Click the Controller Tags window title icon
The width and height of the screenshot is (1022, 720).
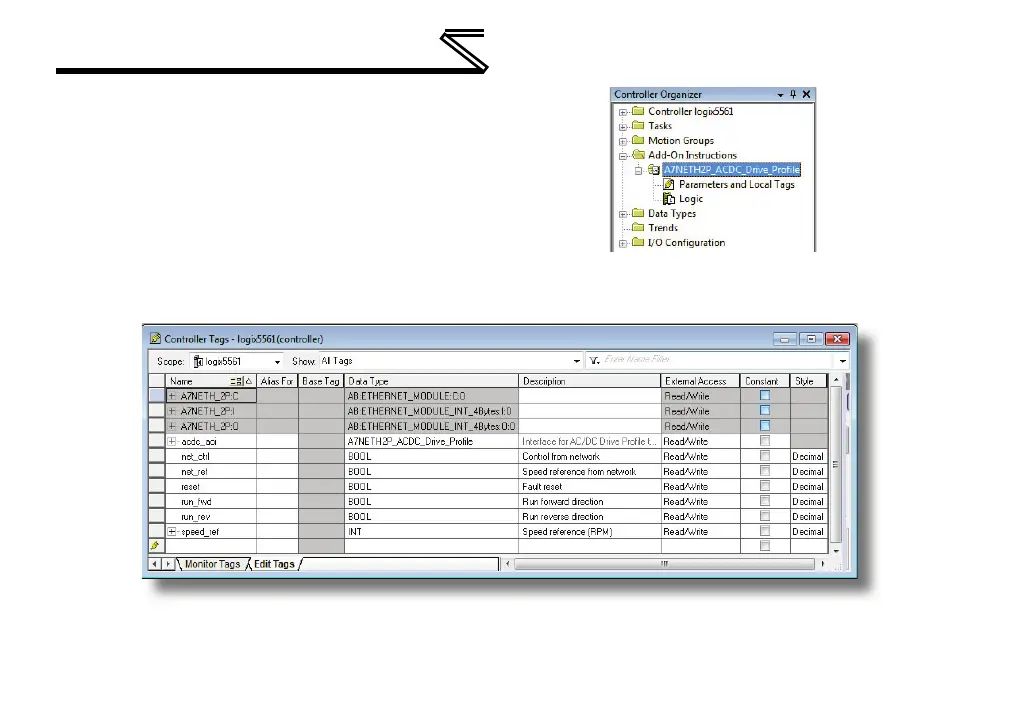tap(155, 339)
